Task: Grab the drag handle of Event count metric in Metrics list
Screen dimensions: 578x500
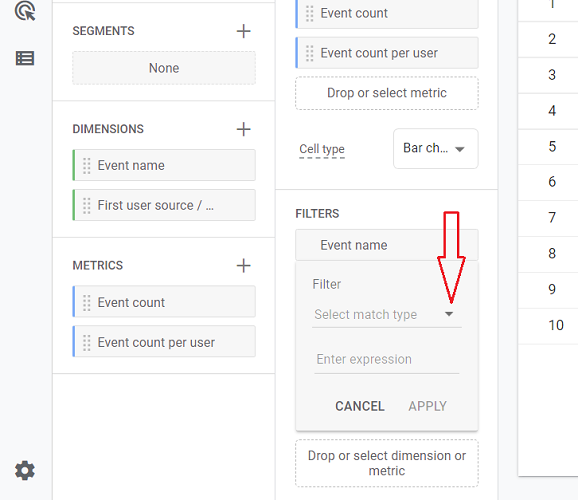Action: coord(87,303)
